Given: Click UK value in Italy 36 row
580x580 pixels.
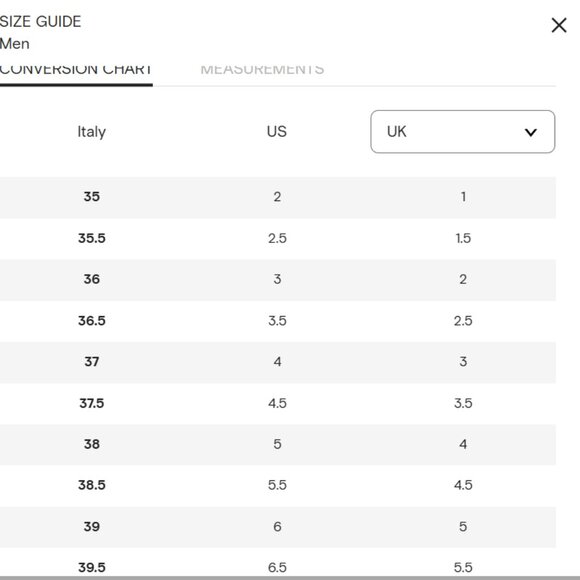Looking at the screenshot, I should tap(463, 279).
